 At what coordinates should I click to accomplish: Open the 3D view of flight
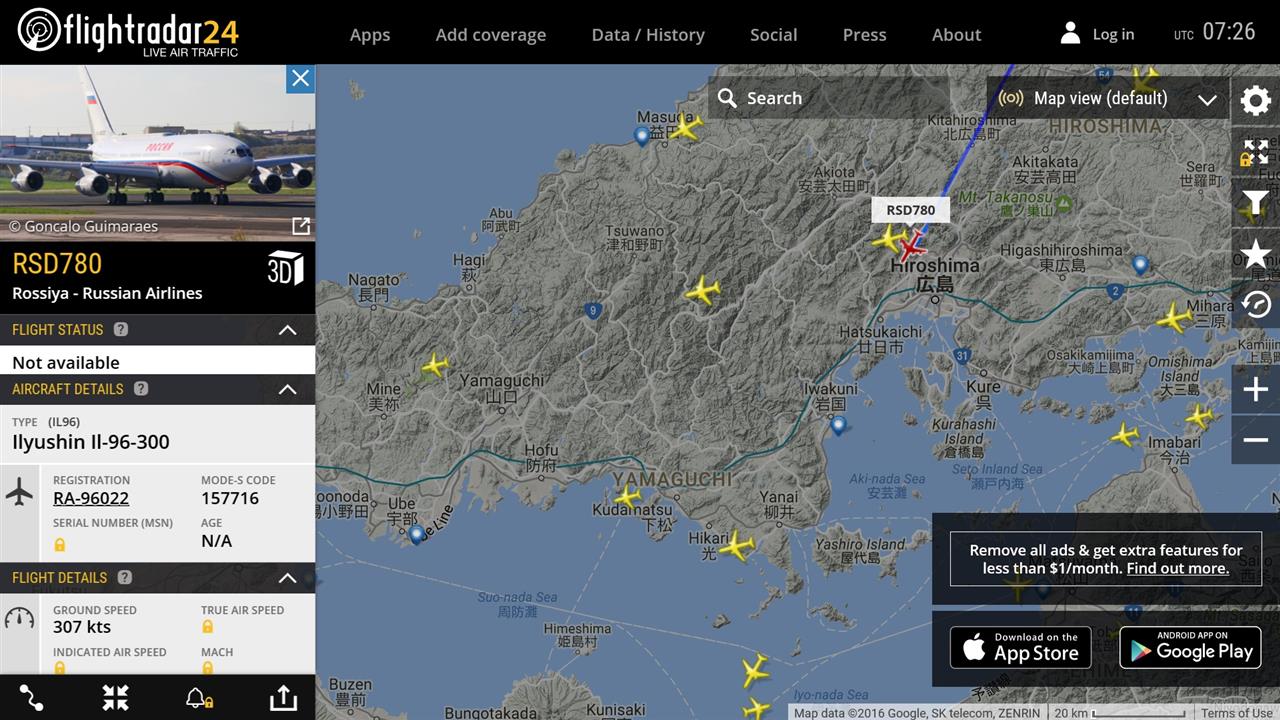285,268
